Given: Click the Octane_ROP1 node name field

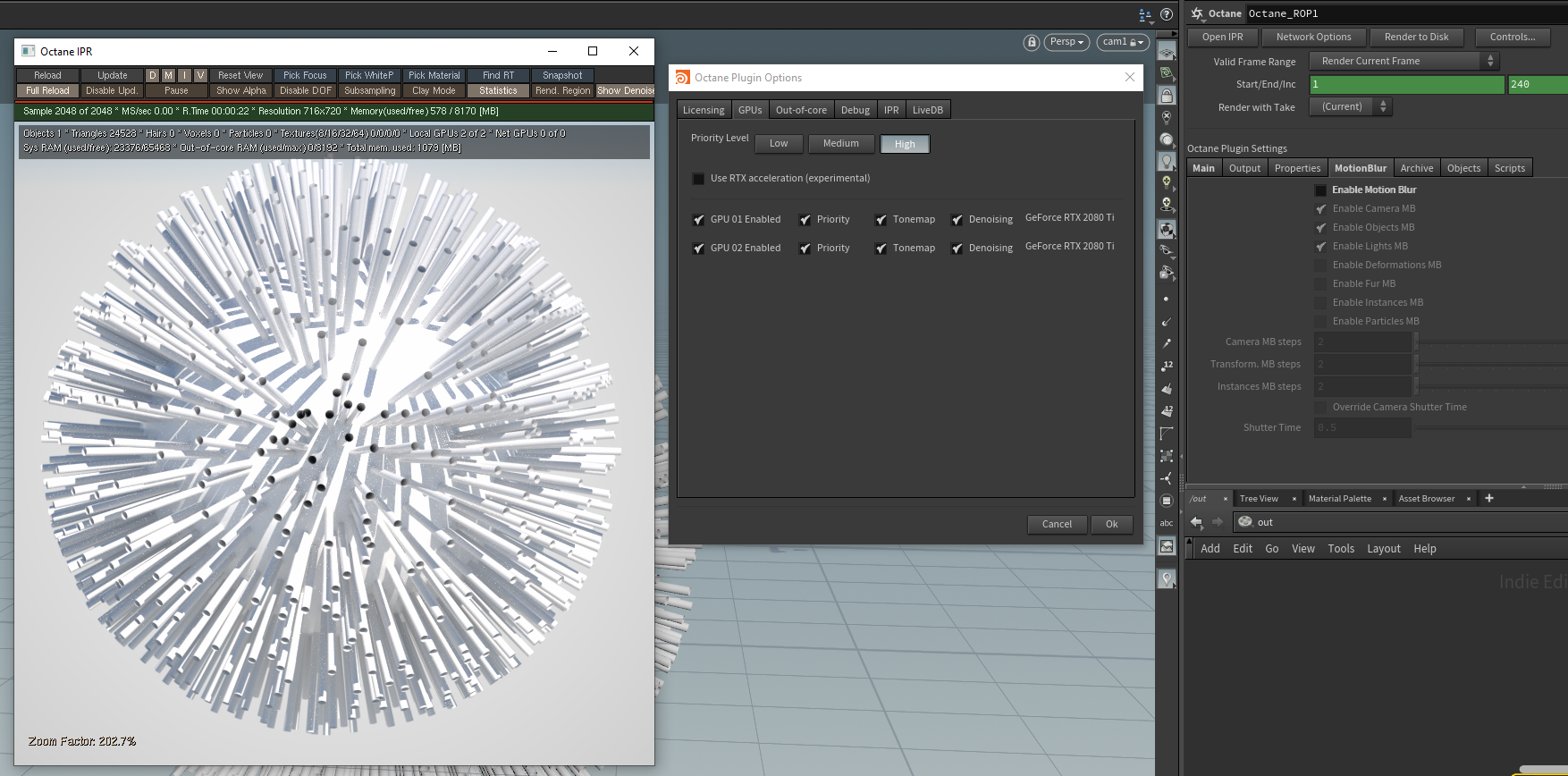Looking at the screenshot, I should click(1405, 13).
